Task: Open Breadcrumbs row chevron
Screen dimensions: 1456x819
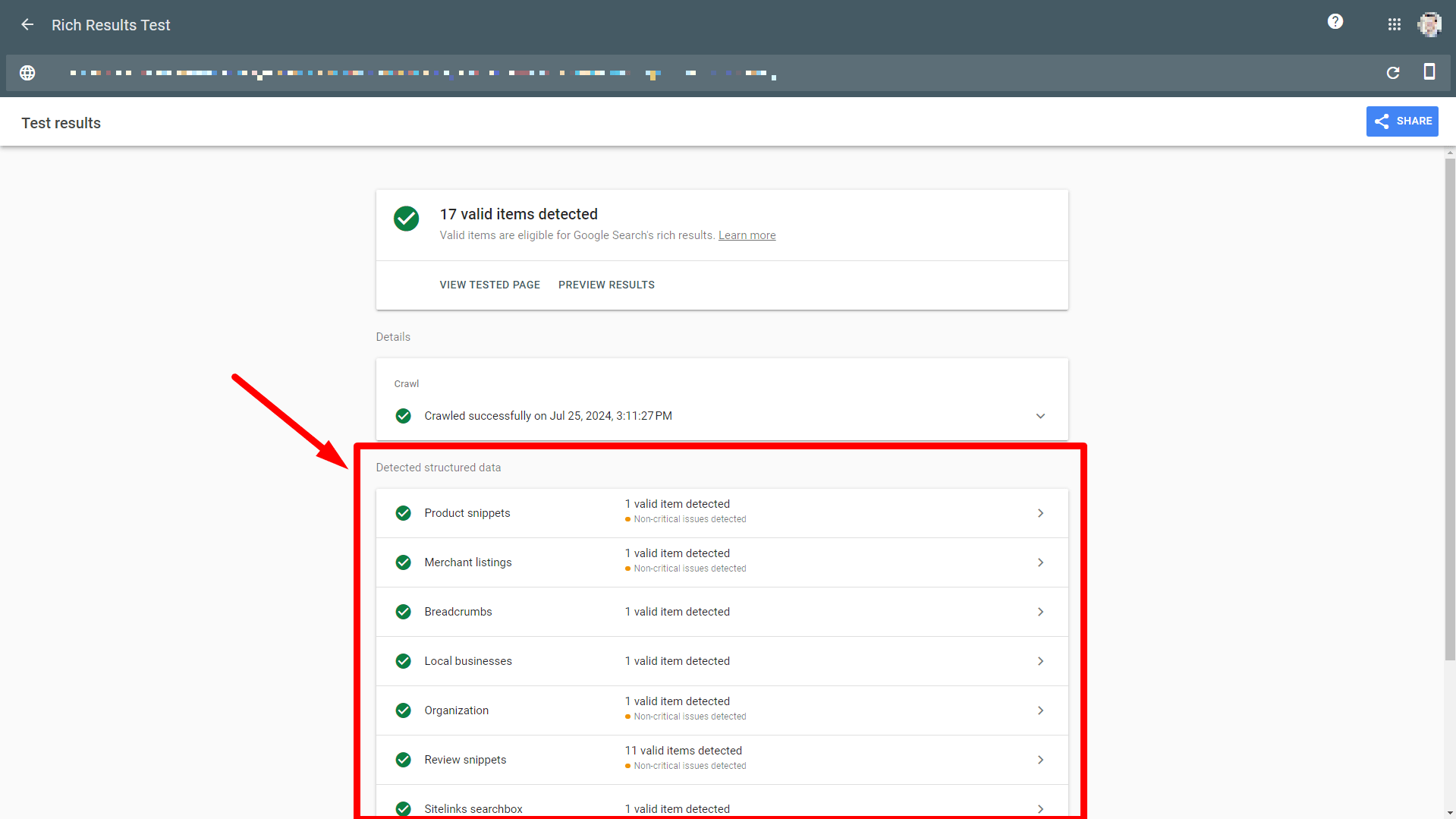Action: [1040, 612]
